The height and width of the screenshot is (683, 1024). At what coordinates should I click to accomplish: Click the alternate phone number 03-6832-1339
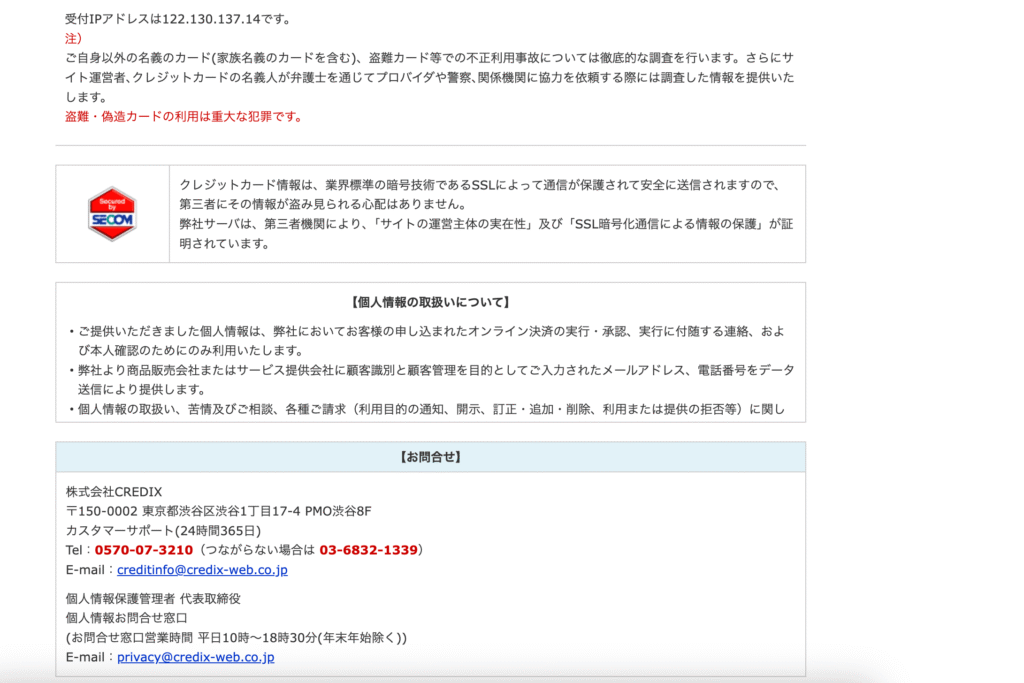(x=368, y=550)
